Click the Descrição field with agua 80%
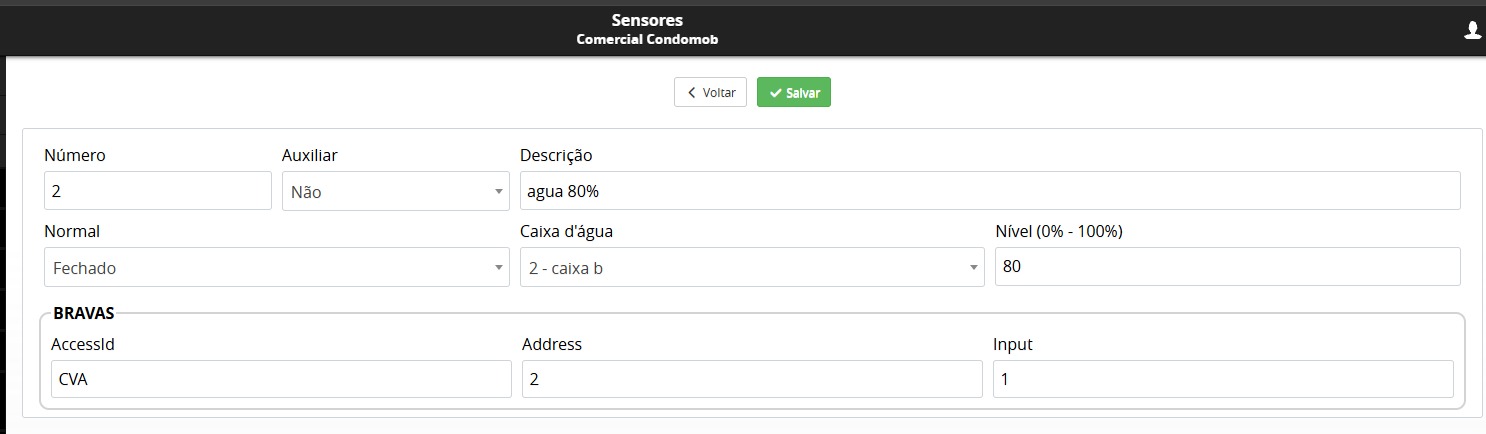The width and height of the screenshot is (1486, 434). click(990, 191)
